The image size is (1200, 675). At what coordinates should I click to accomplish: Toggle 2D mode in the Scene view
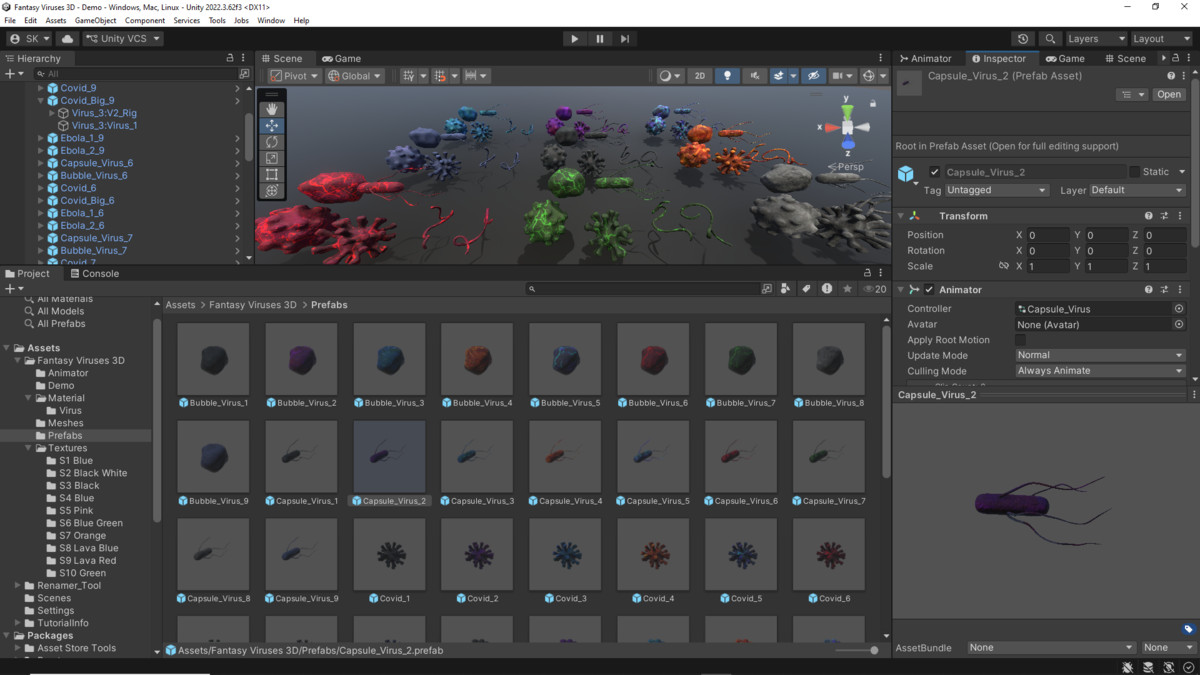700,75
